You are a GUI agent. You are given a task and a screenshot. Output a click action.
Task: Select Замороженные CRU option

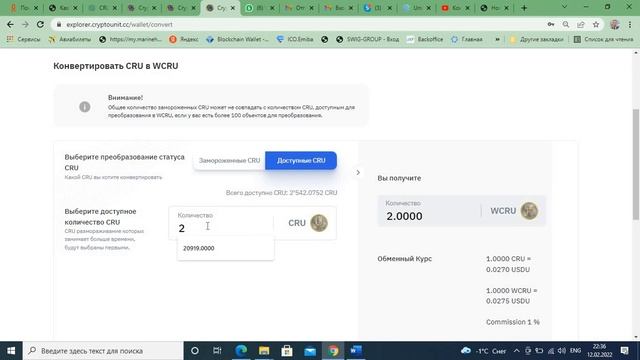pos(229,160)
